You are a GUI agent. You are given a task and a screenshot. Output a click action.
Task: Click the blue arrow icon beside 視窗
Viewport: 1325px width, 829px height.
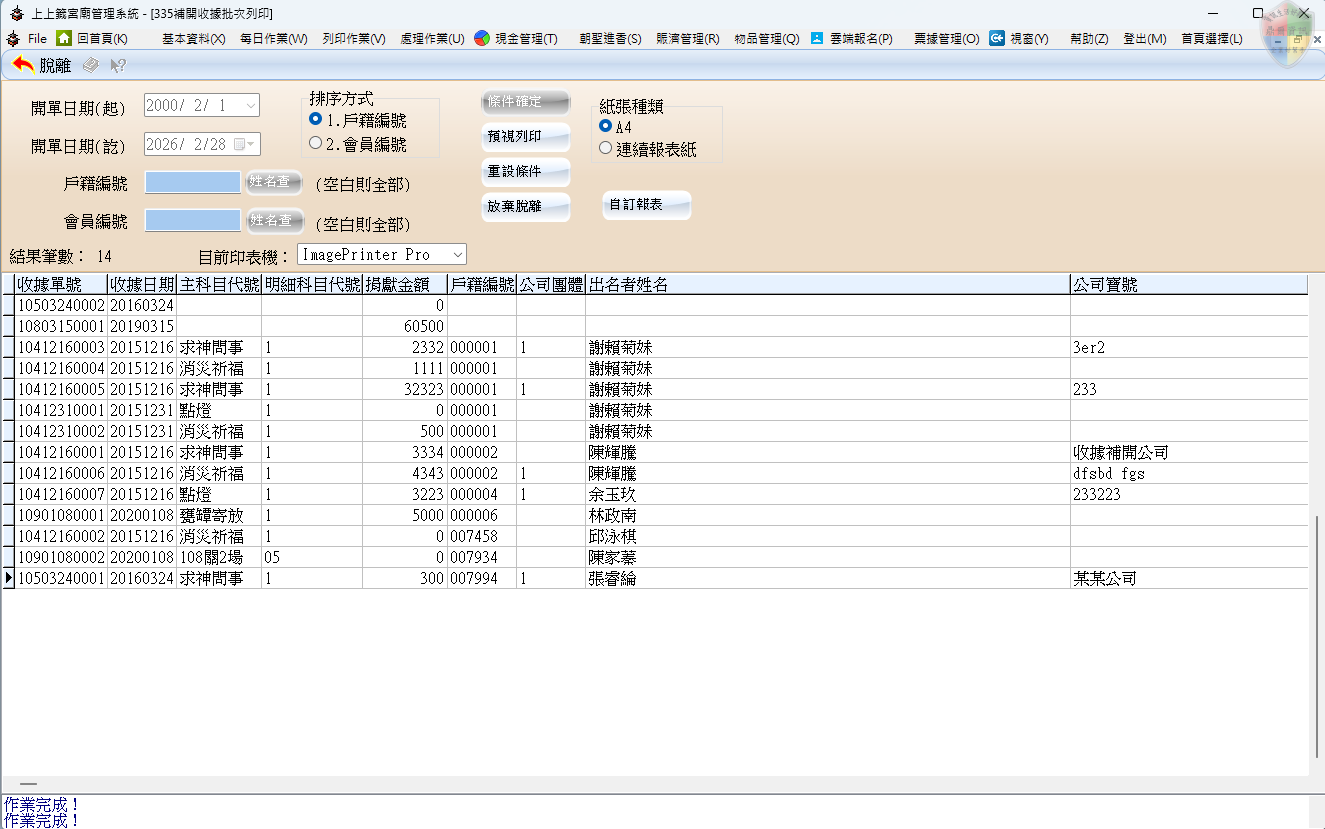(997, 38)
